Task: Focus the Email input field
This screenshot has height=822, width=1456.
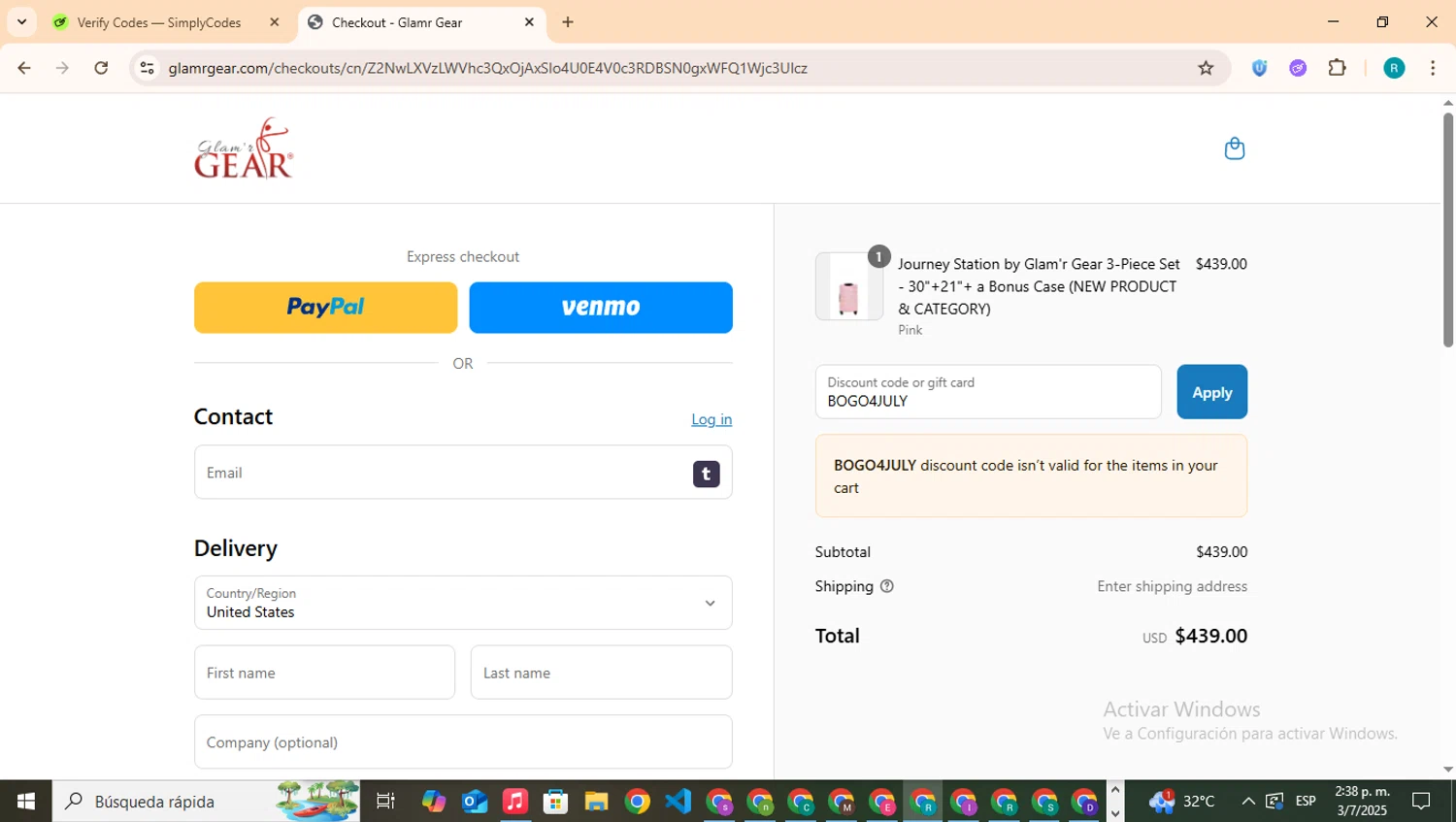Action: click(x=463, y=473)
